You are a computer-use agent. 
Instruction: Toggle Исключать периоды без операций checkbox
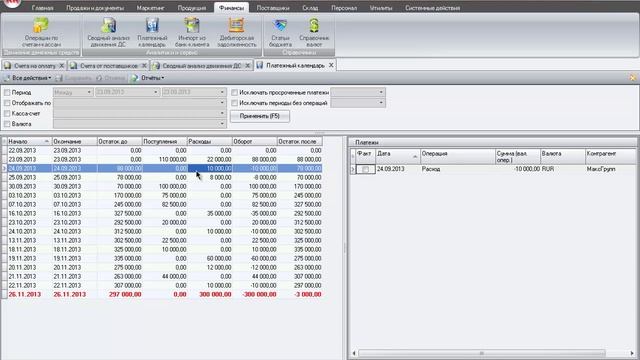point(234,103)
